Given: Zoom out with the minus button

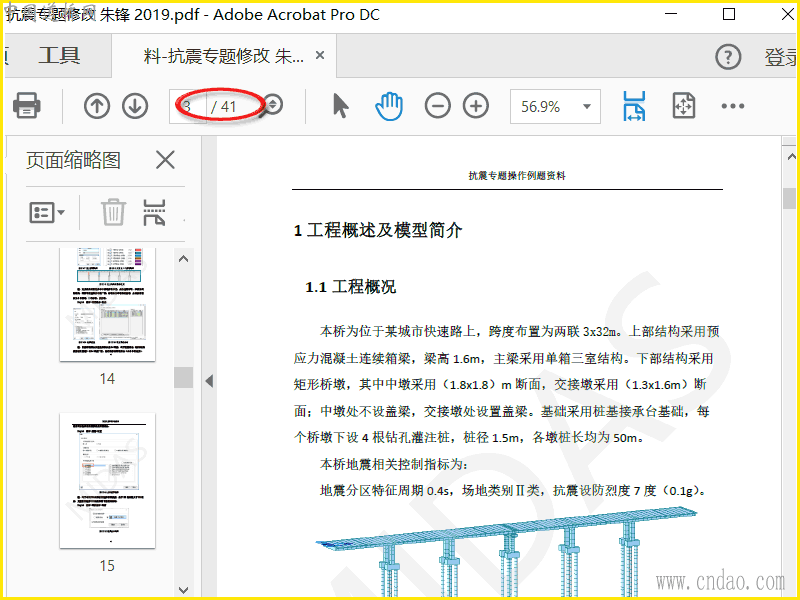Looking at the screenshot, I should coord(438,106).
